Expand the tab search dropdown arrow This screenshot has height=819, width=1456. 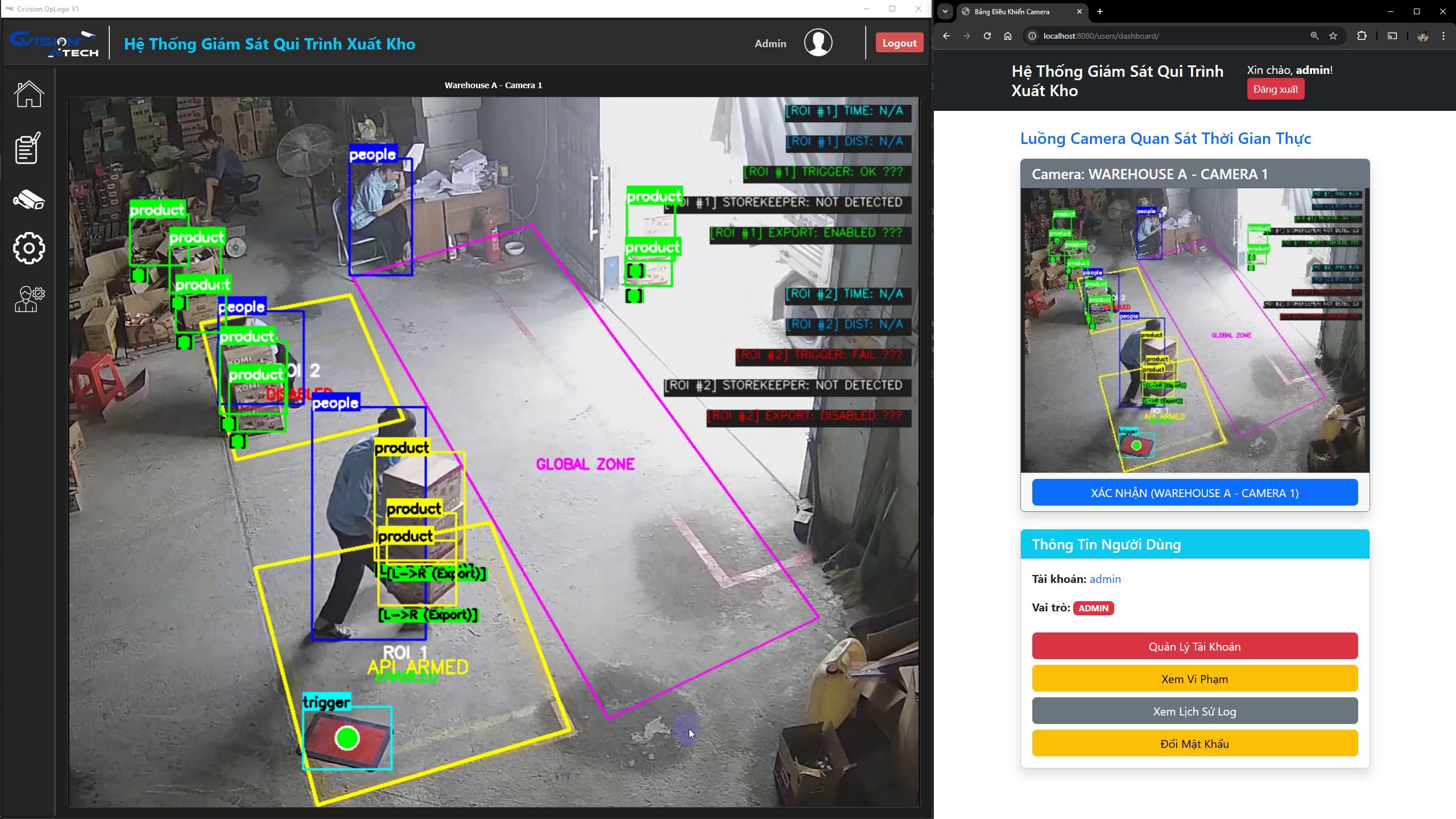(945, 11)
